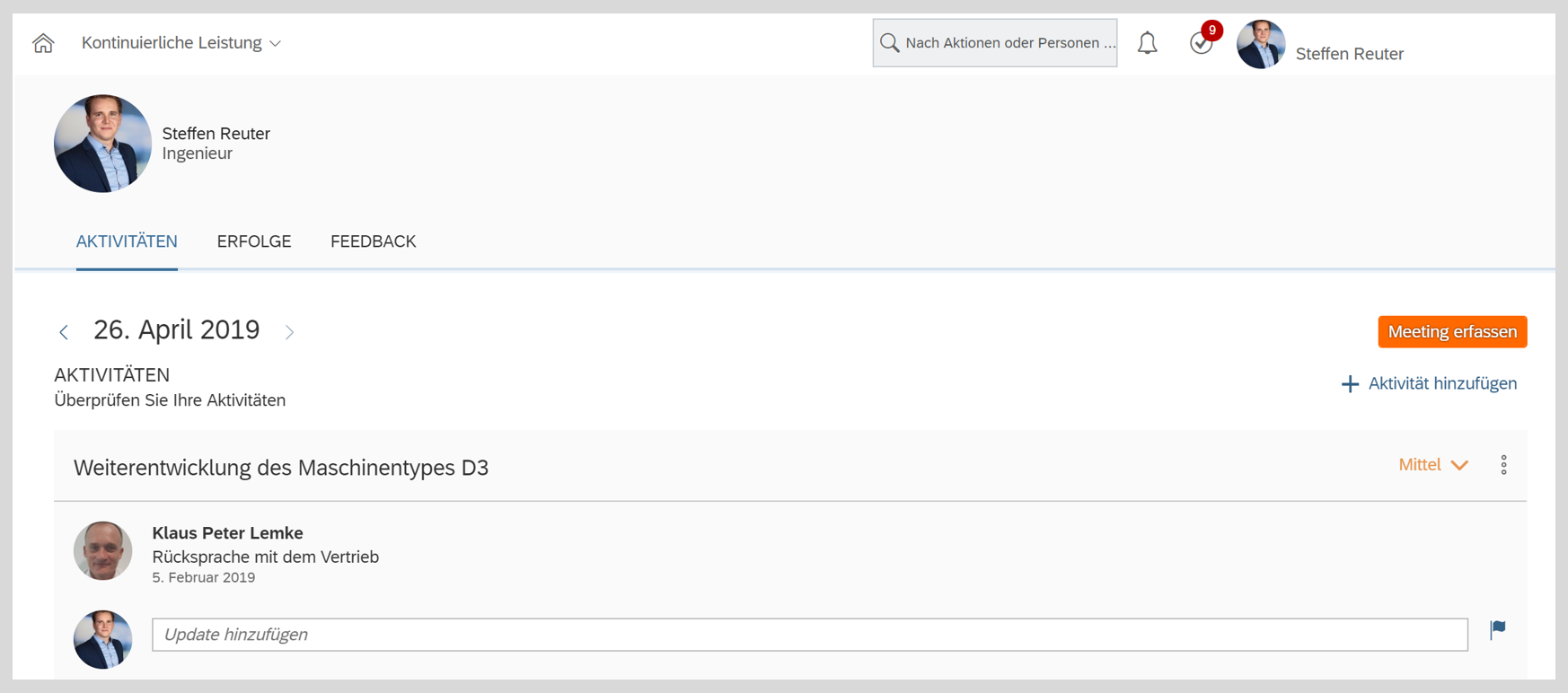Go to previous date with left arrow
Screen dimensions: 1568x693
(64, 332)
